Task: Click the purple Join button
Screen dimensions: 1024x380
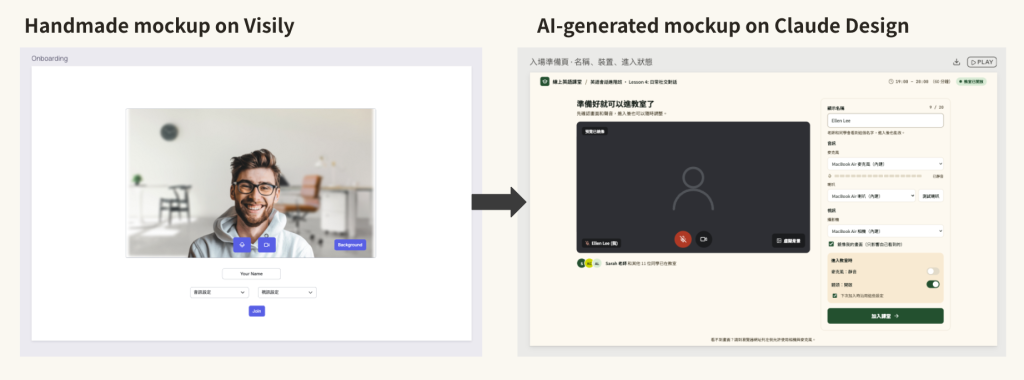Action: [257, 311]
